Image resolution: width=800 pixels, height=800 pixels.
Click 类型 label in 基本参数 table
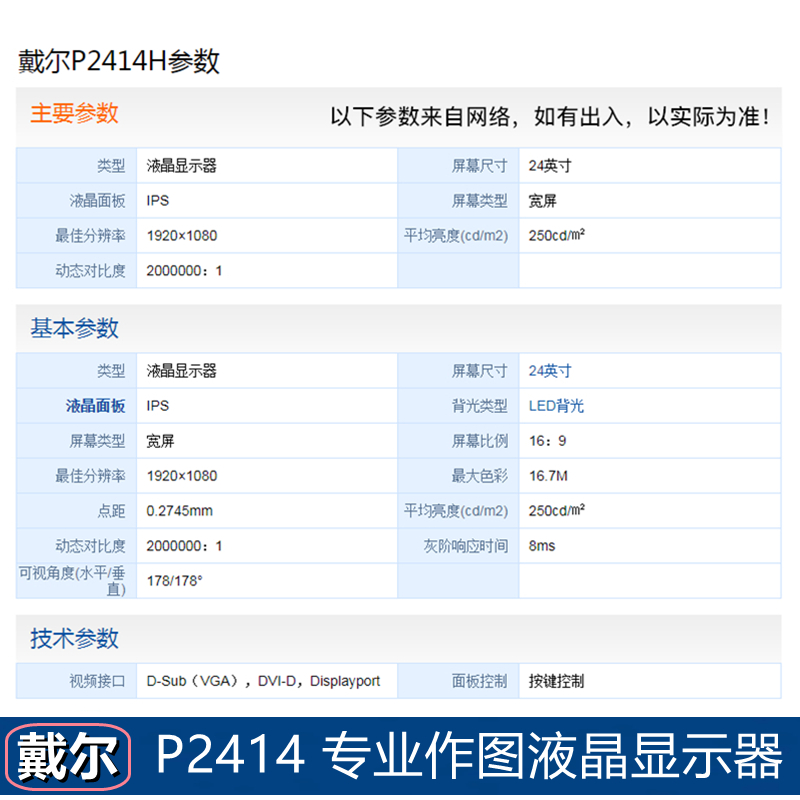tap(111, 371)
